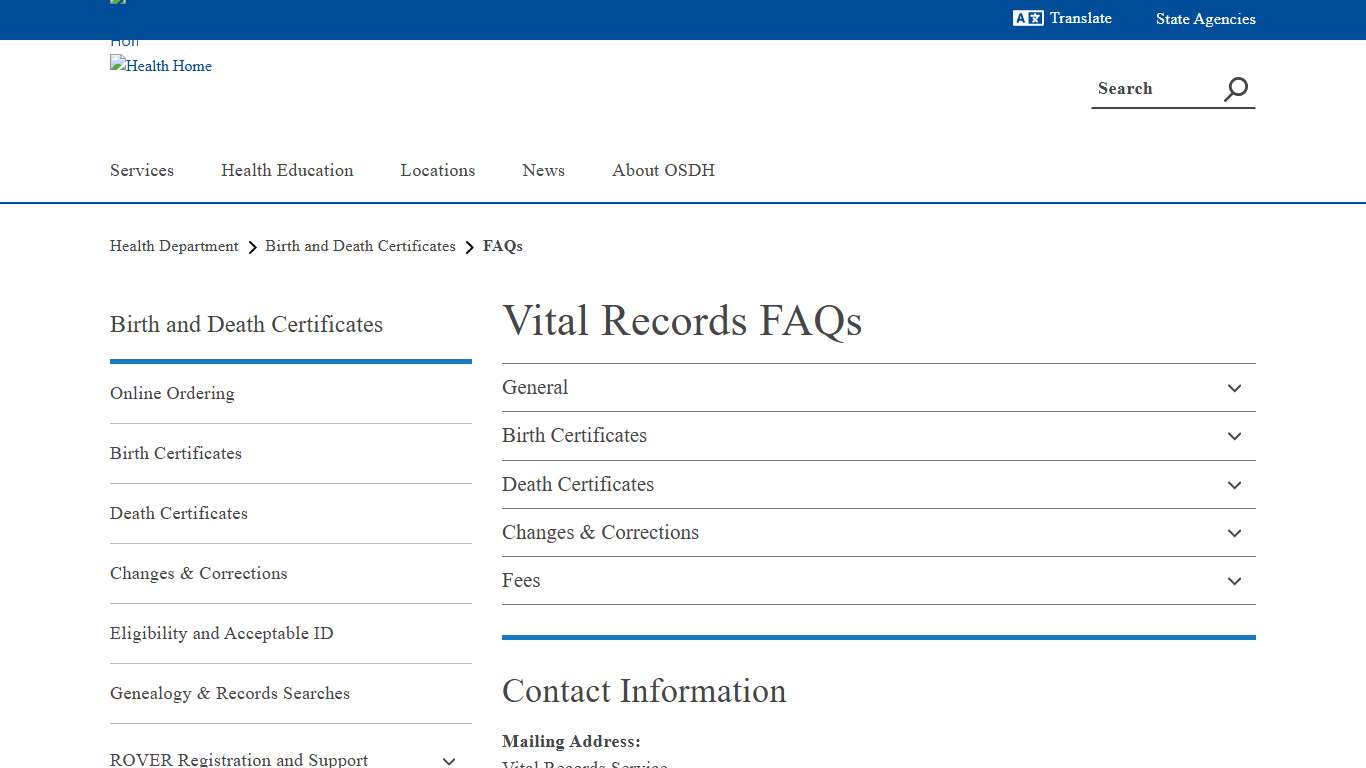Click the chevron next to Fees
This screenshot has width=1366, height=768.
(1234, 581)
